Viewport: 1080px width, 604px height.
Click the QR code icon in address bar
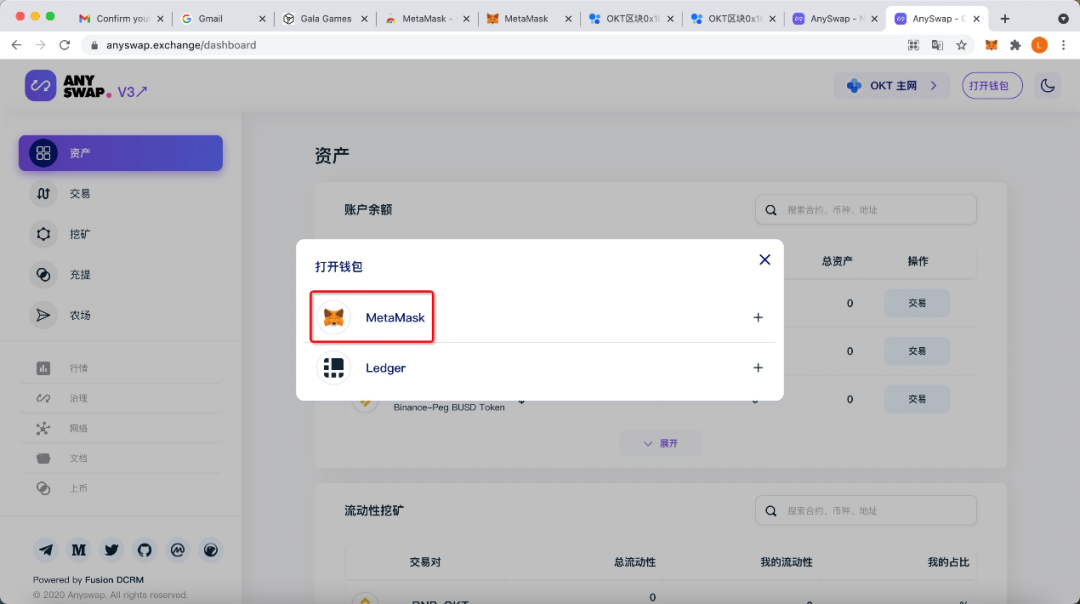pyautogui.click(x=913, y=45)
